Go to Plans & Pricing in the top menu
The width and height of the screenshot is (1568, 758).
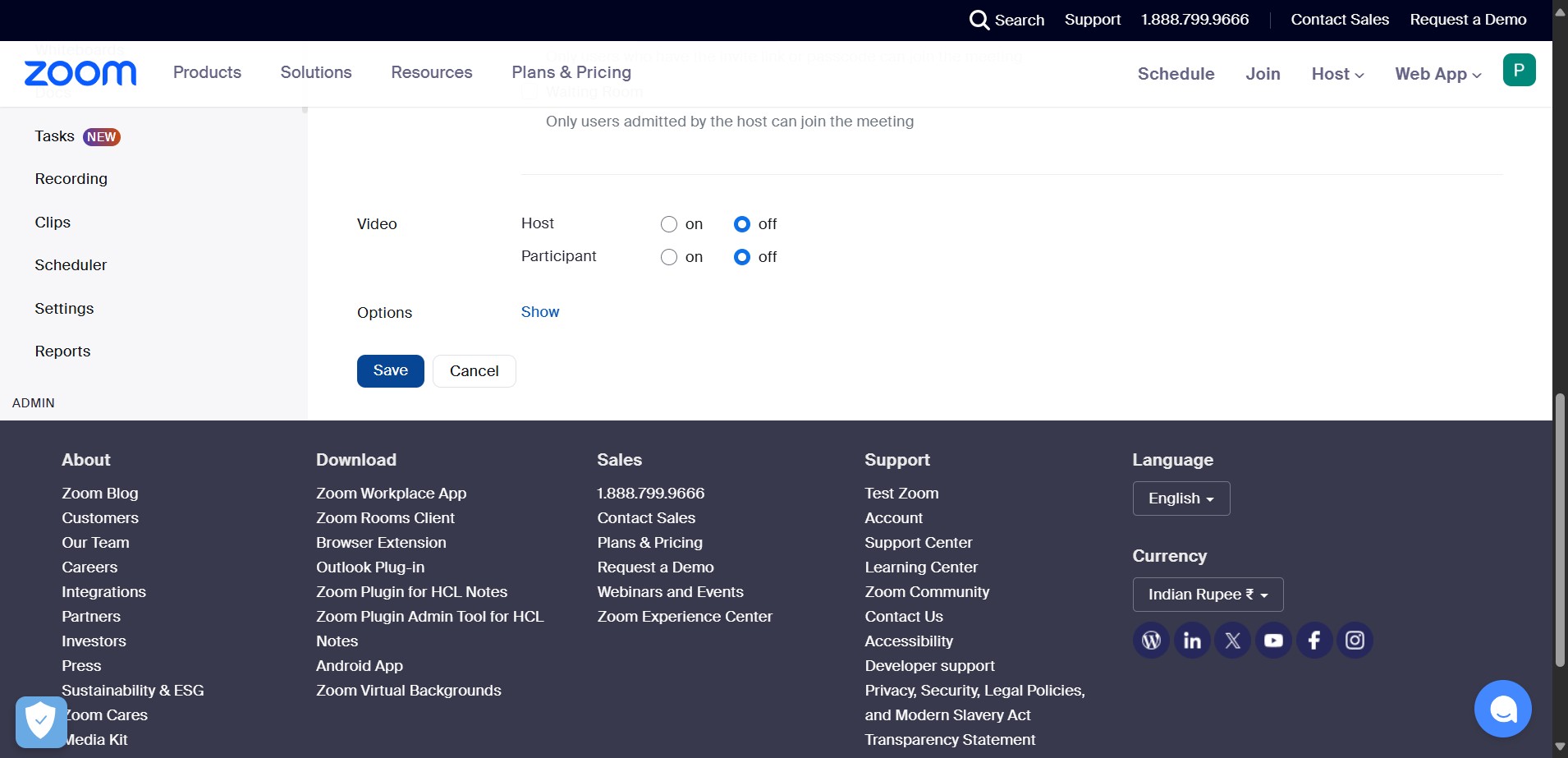coord(571,72)
